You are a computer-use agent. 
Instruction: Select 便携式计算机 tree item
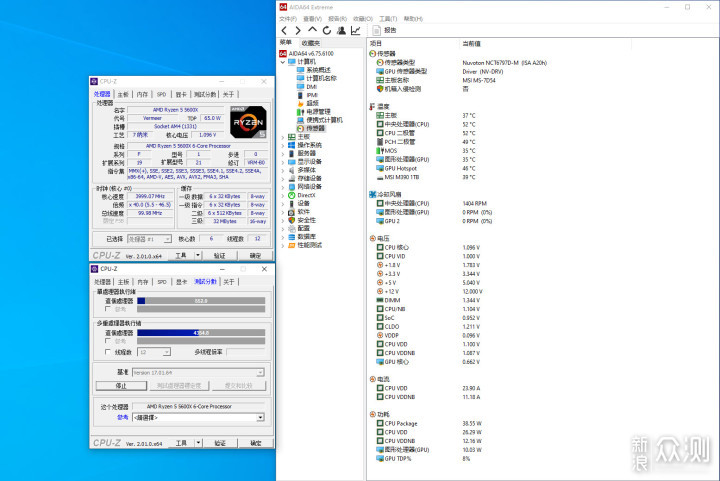[320, 120]
